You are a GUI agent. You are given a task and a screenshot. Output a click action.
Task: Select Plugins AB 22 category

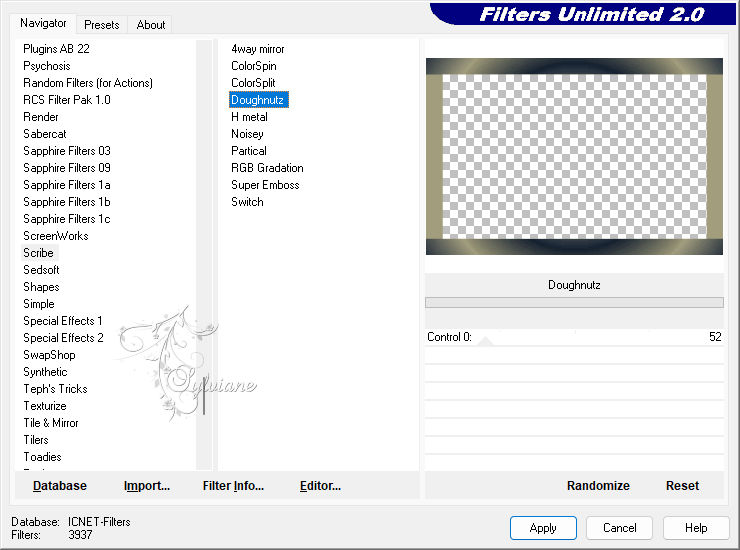(56, 49)
